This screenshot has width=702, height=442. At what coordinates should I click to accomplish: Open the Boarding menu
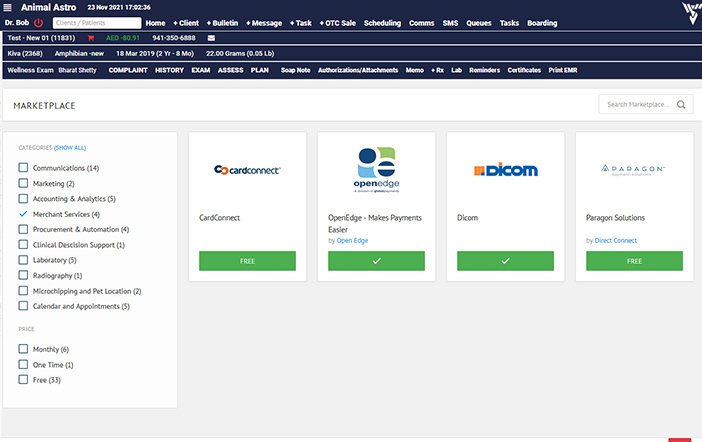point(542,23)
